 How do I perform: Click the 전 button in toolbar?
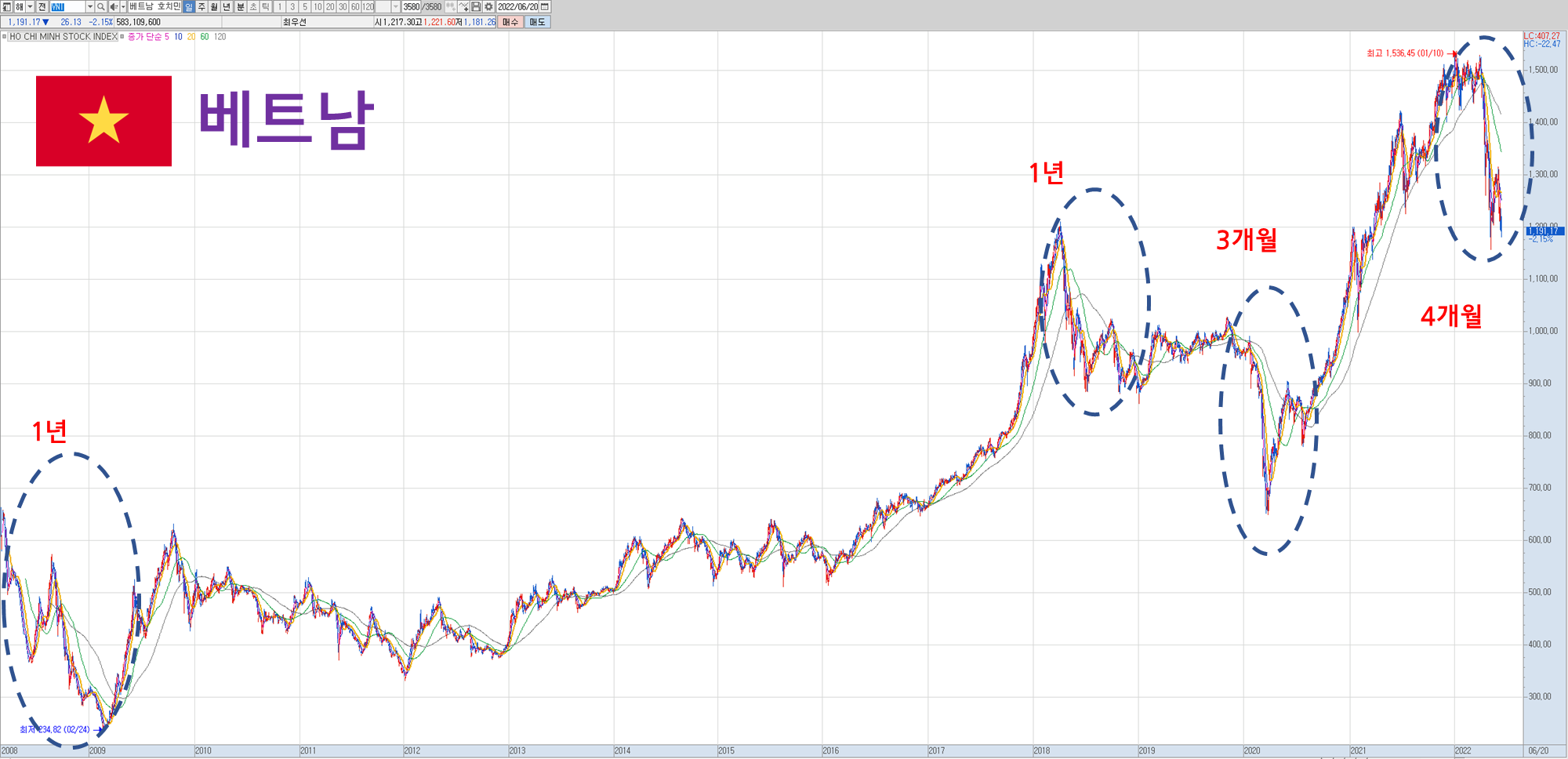point(42,6)
